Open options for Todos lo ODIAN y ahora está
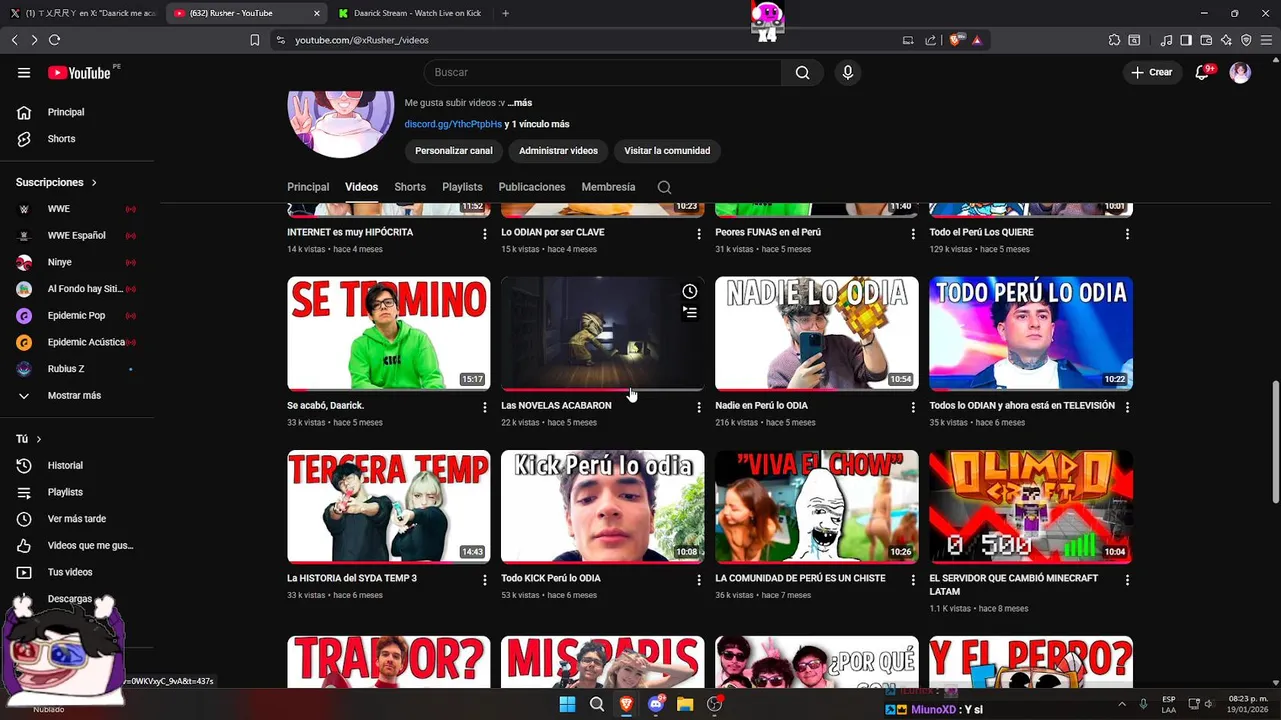The image size is (1281, 720). pyautogui.click(x=1127, y=407)
